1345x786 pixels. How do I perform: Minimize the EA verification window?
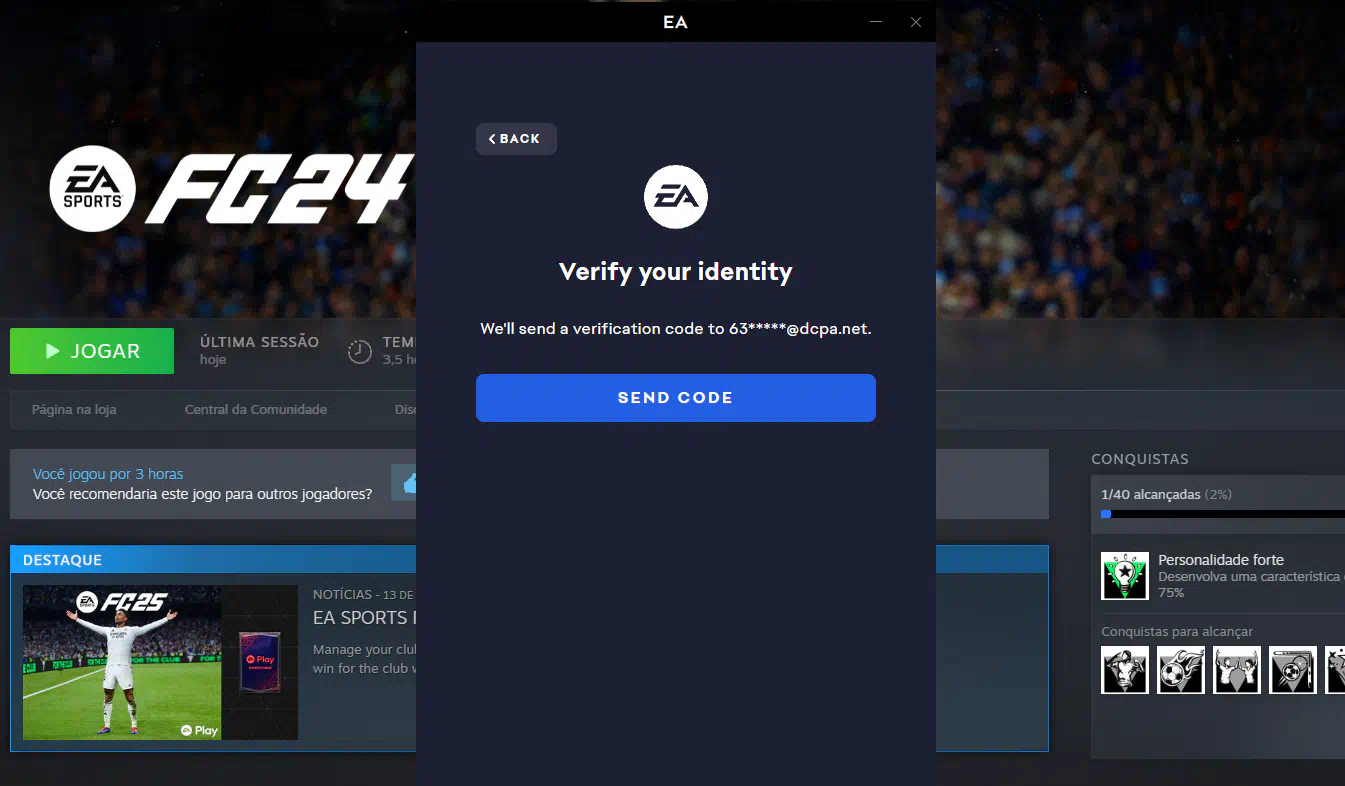pyautogui.click(x=876, y=22)
